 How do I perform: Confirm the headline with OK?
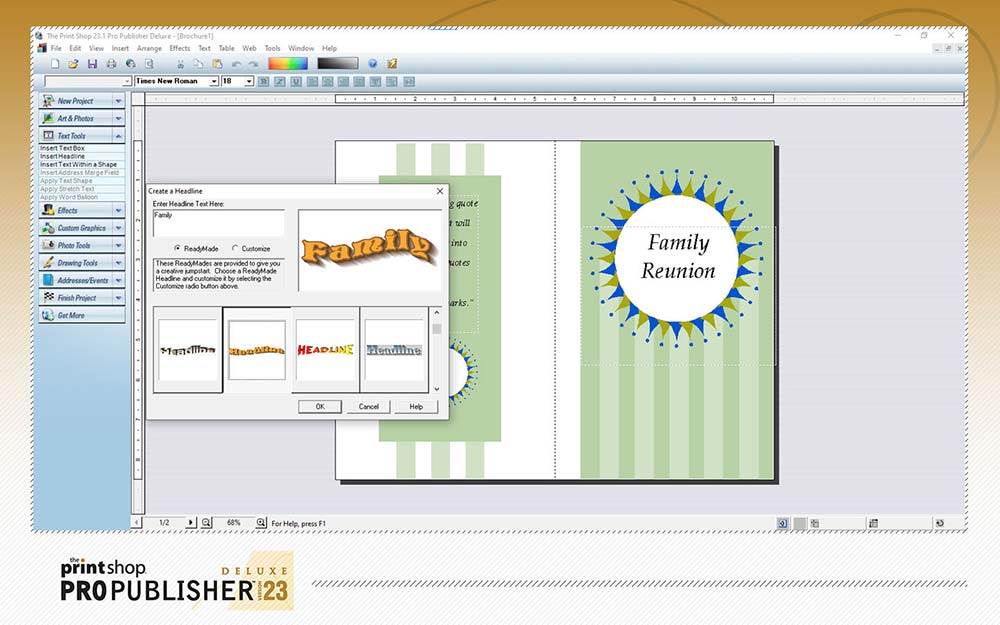[320, 406]
